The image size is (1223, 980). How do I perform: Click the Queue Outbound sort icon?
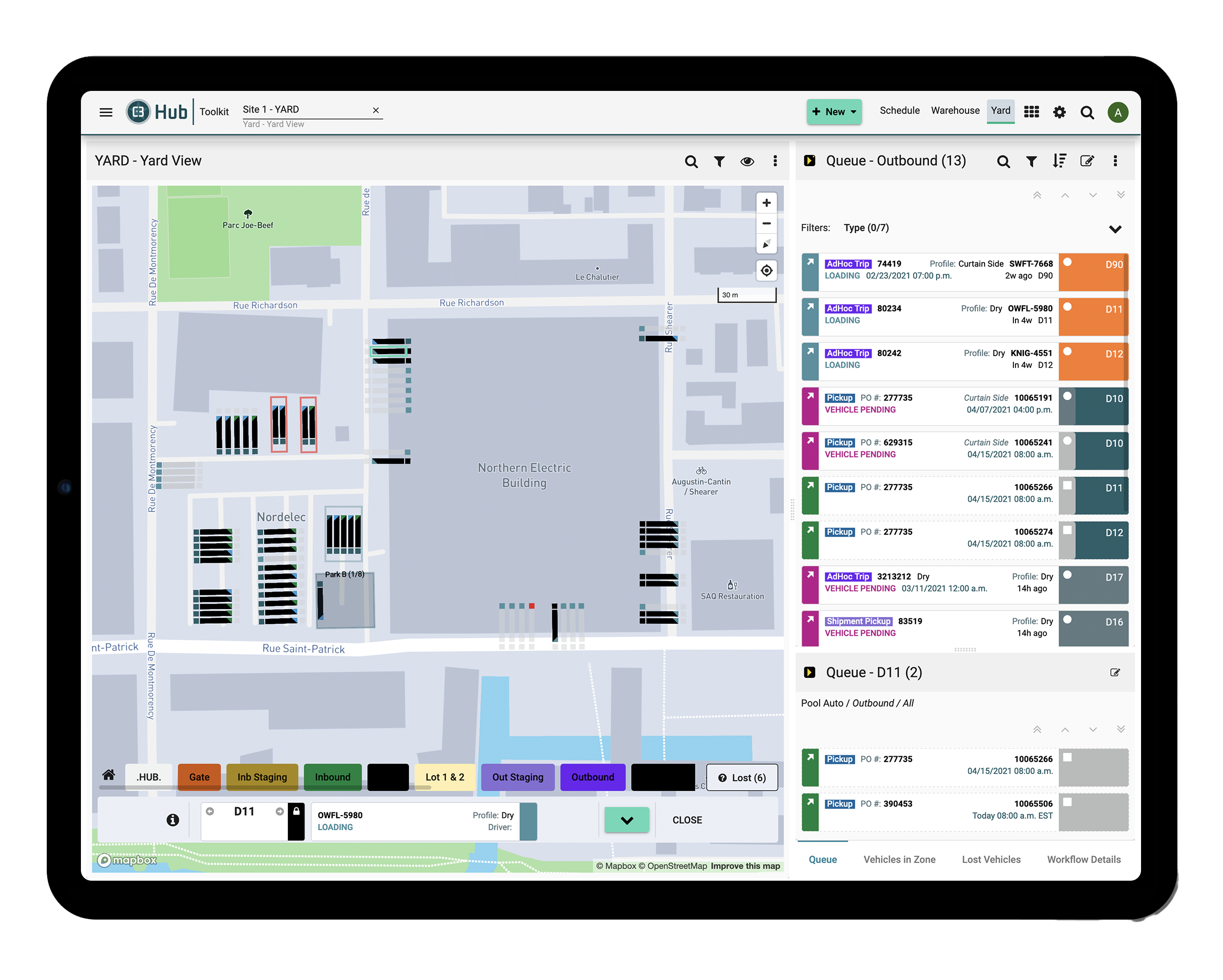[x=1059, y=161]
